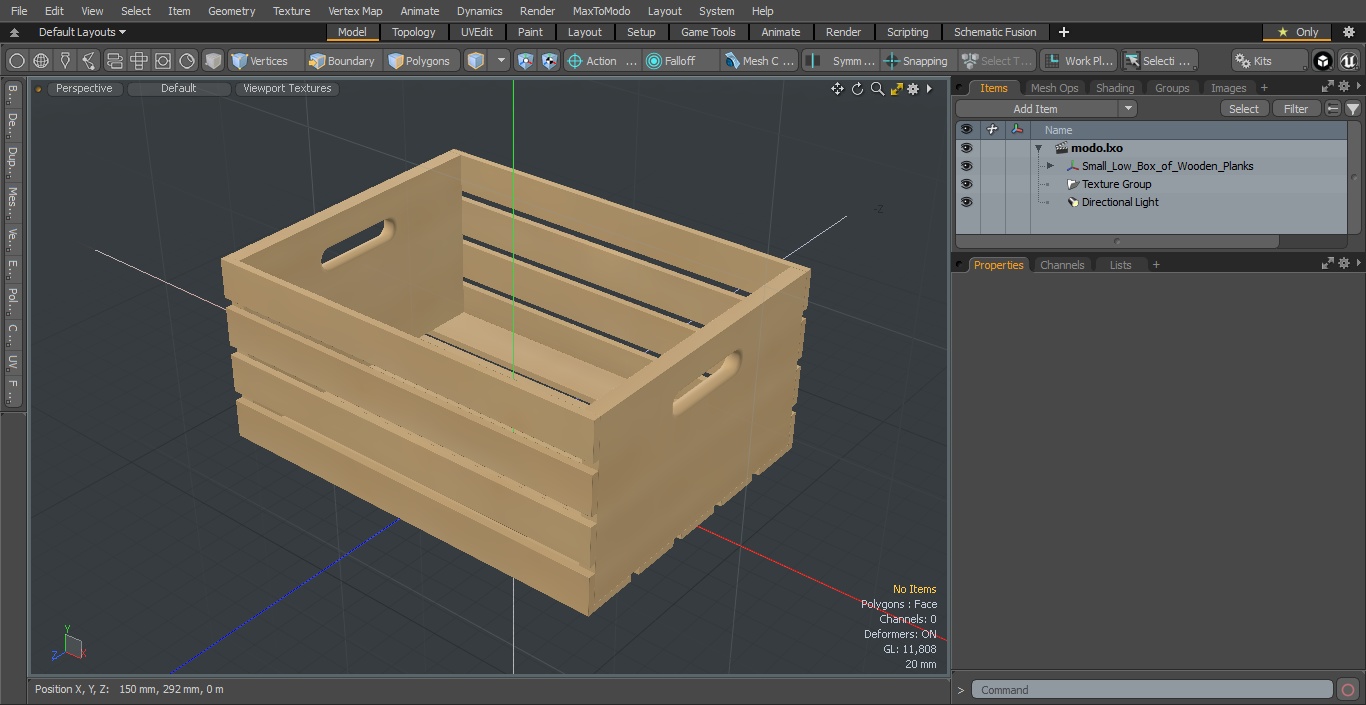1366x705 pixels.
Task: Click the settings gear icon in the layout bar
Action: pos(1347,32)
